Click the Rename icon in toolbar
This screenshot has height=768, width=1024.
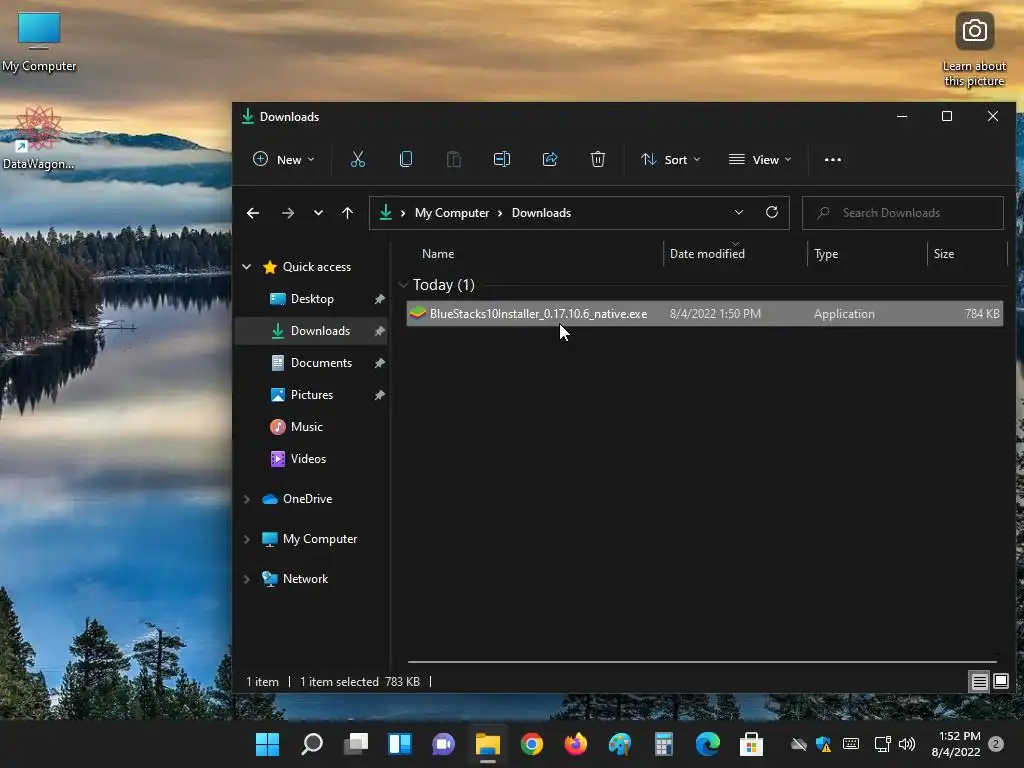[502, 159]
